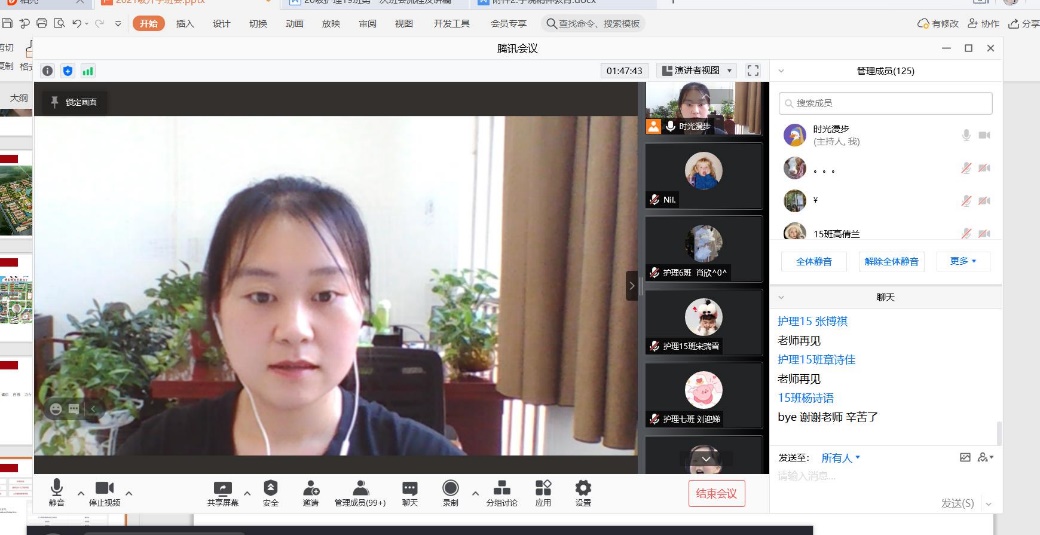This screenshot has width=1040, height=535.
Task: Click the red 结束会议 button
Action: pyautogui.click(x=716, y=493)
